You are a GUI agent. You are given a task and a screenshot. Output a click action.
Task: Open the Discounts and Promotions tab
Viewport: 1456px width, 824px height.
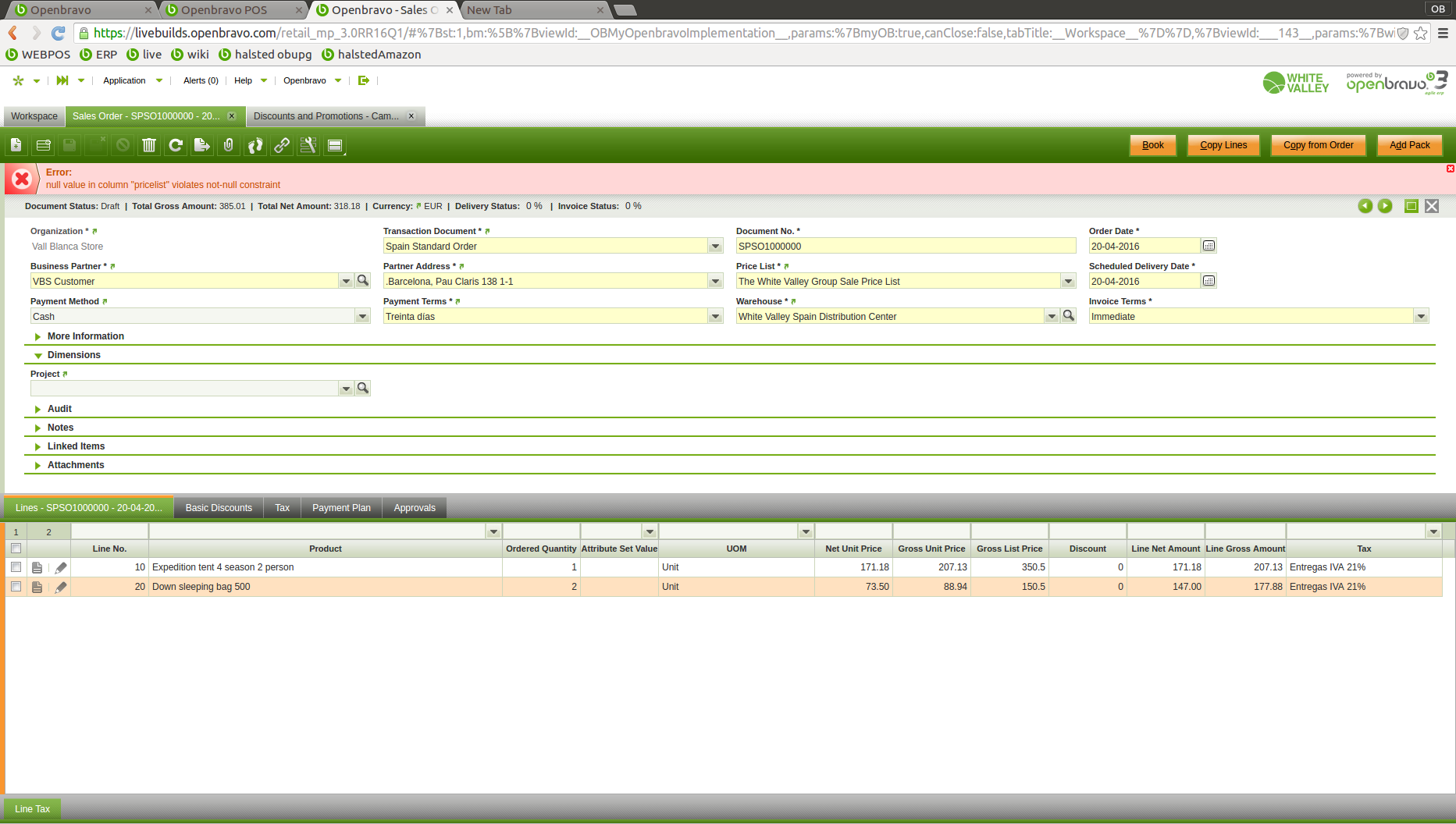pos(326,116)
